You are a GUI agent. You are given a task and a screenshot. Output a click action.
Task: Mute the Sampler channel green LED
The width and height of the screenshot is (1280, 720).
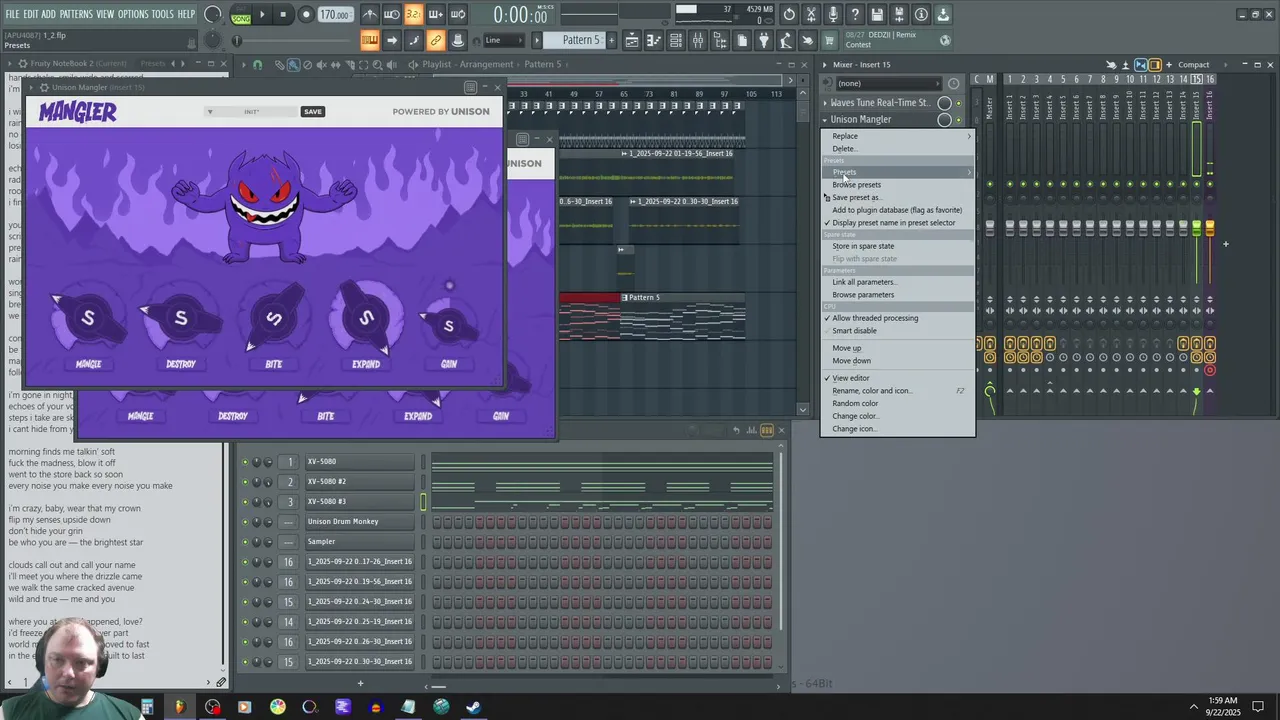245,542
